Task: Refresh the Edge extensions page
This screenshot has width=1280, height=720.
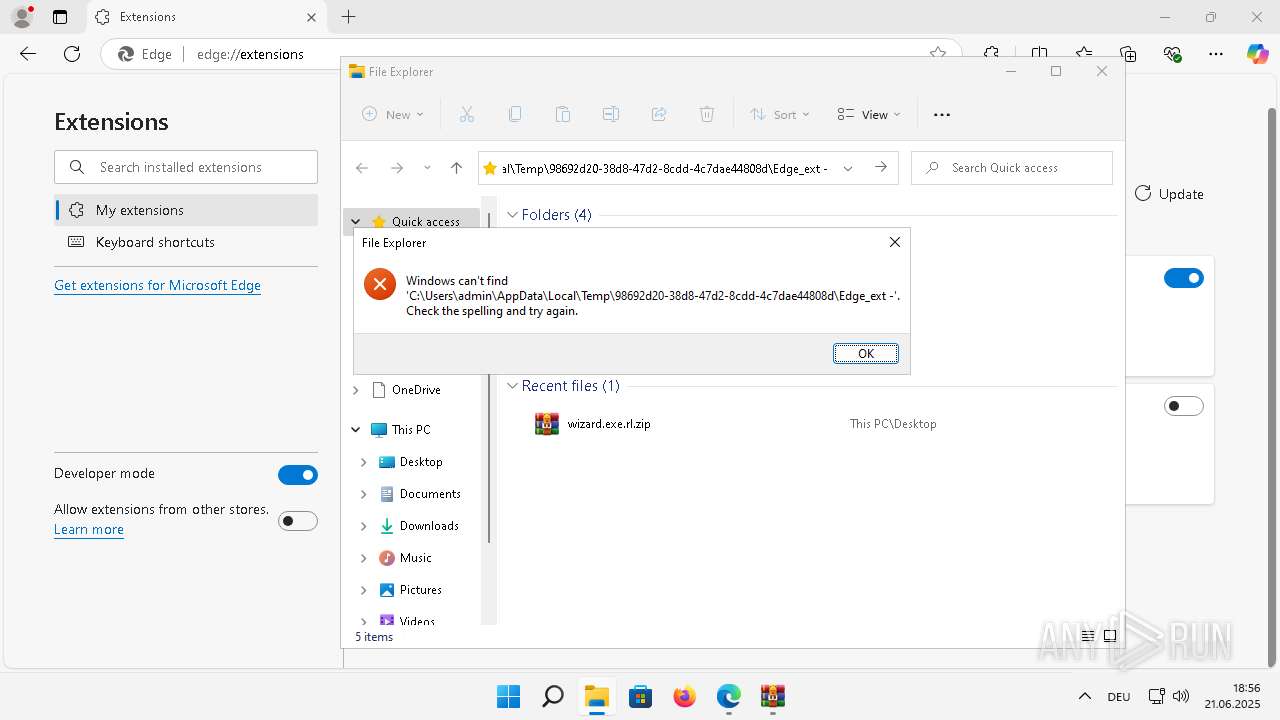Action: pyautogui.click(x=72, y=54)
